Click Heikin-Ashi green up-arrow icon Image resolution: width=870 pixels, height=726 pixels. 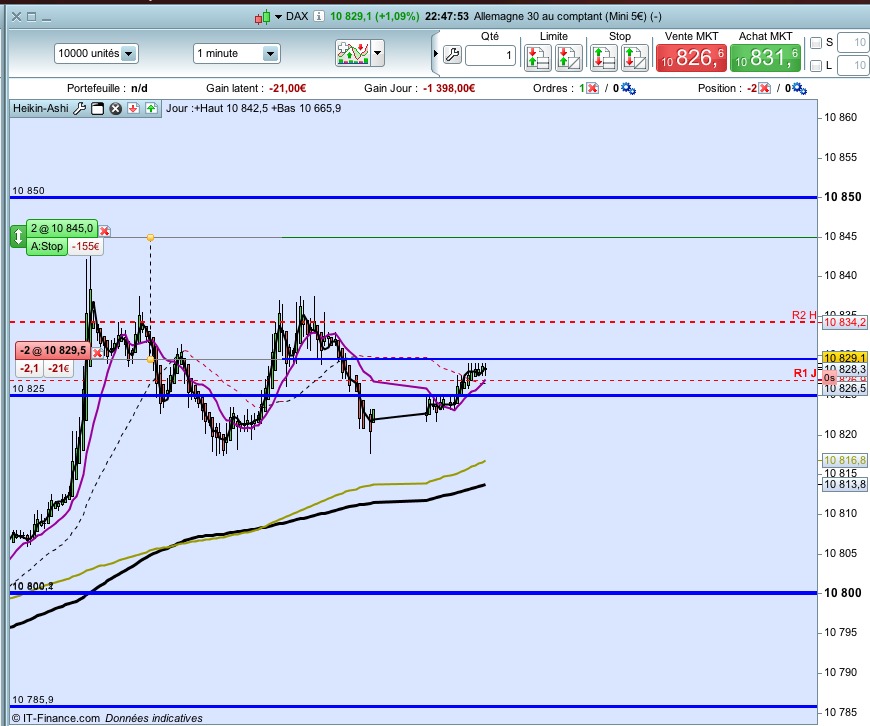pyautogui.click(x=151, y=108)
